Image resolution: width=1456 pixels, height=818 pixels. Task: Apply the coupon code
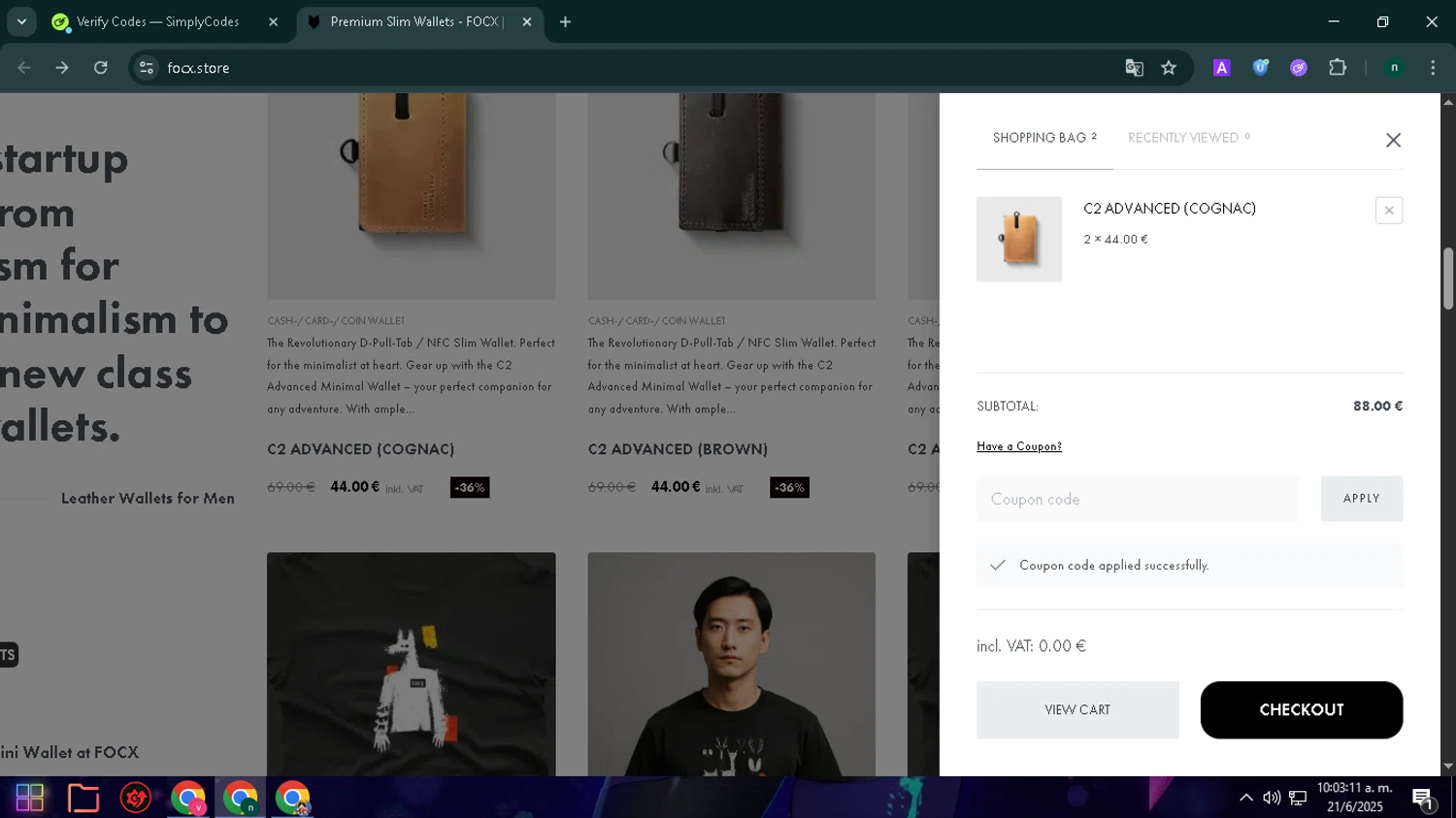[1362, 499]
